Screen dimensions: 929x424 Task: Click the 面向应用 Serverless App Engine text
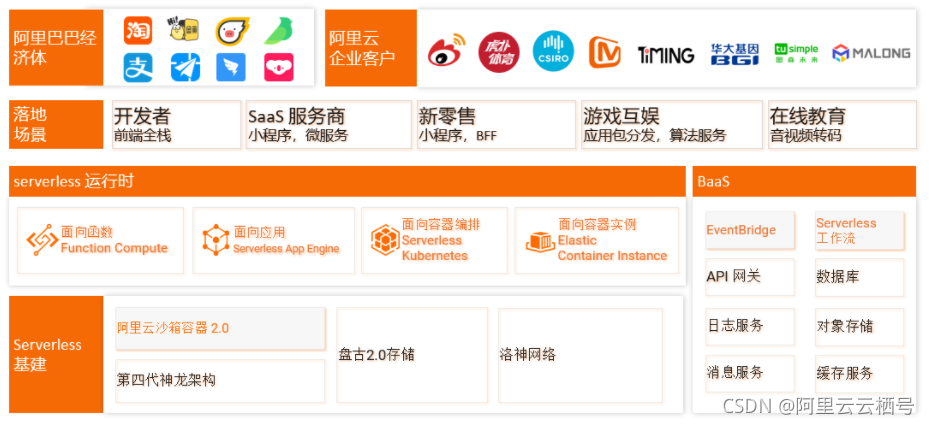coord(286,240)
